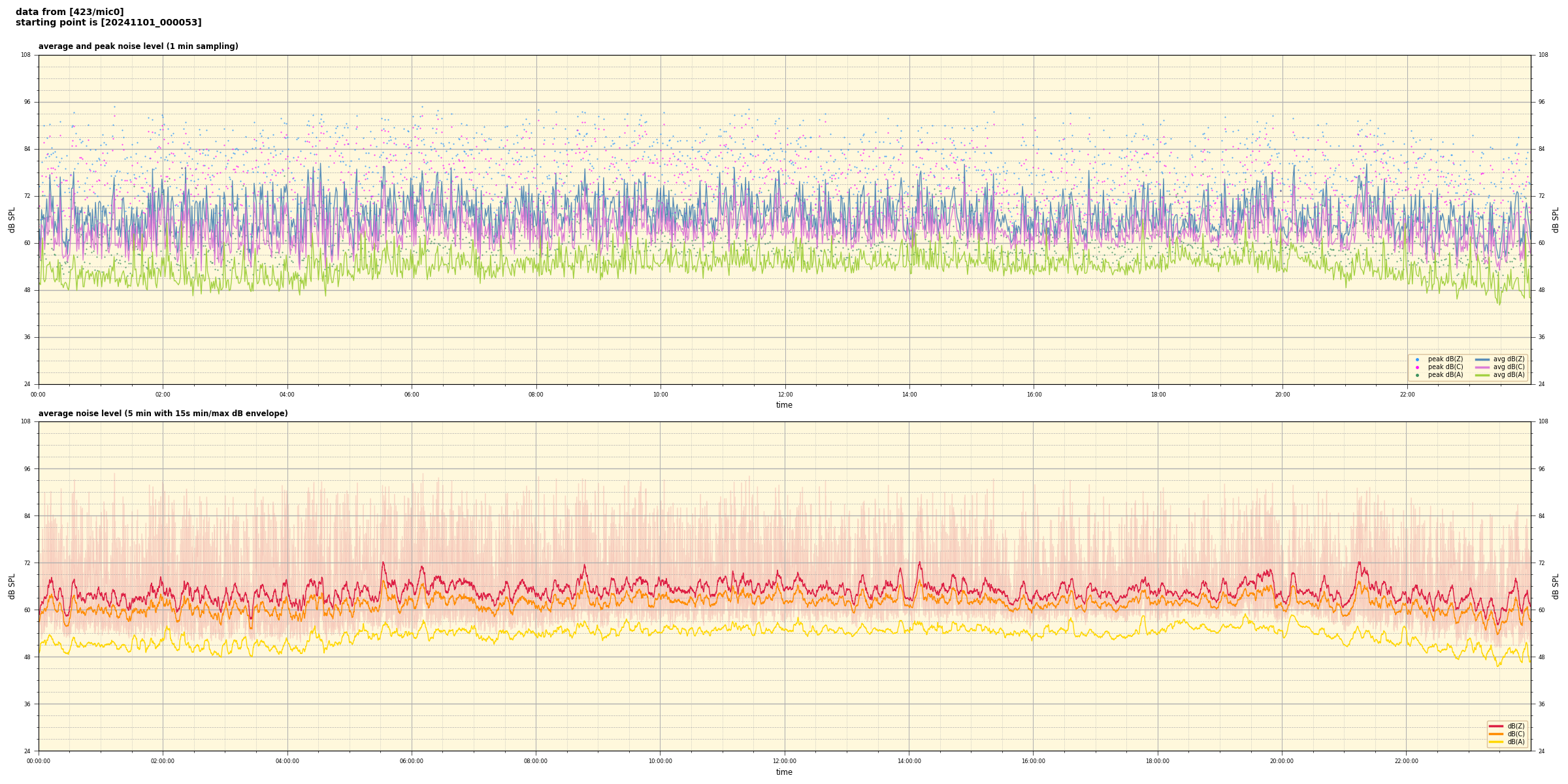Click the 'data from [423/mic0]' header text
This screenshot has width=1568, height=784.
69,12
